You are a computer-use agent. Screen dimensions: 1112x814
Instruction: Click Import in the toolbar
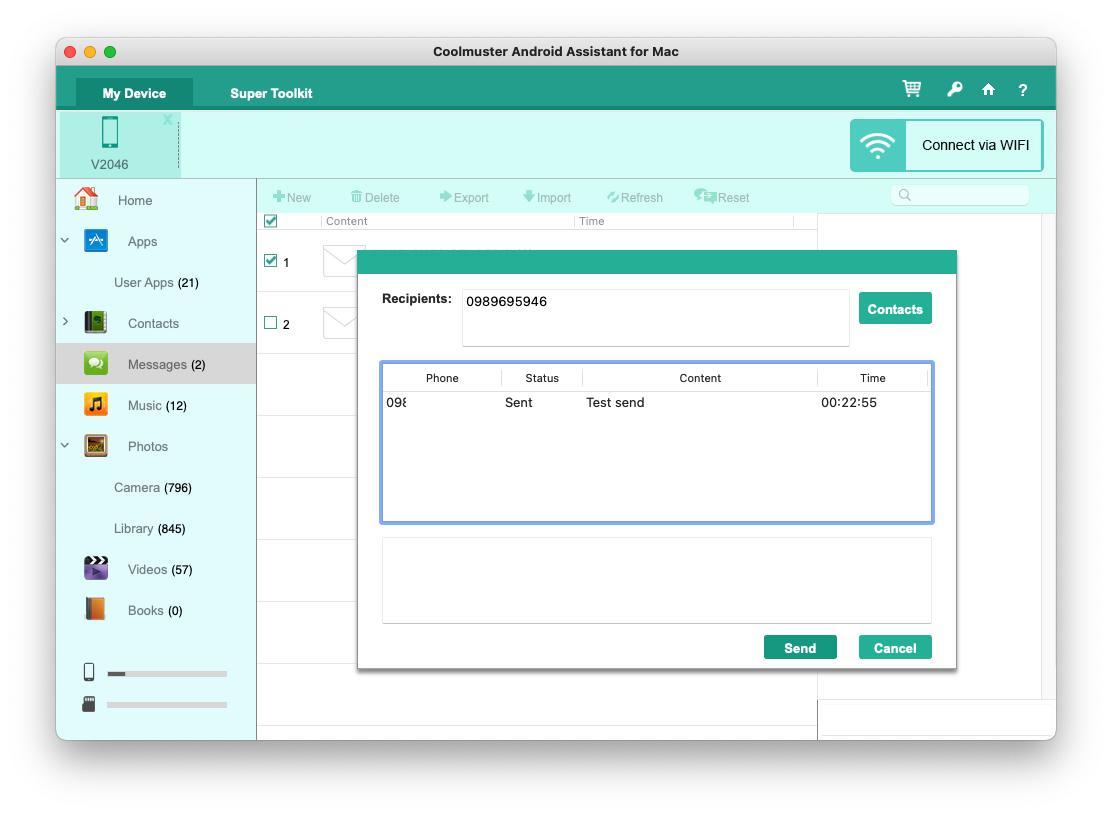coord(547,197)
